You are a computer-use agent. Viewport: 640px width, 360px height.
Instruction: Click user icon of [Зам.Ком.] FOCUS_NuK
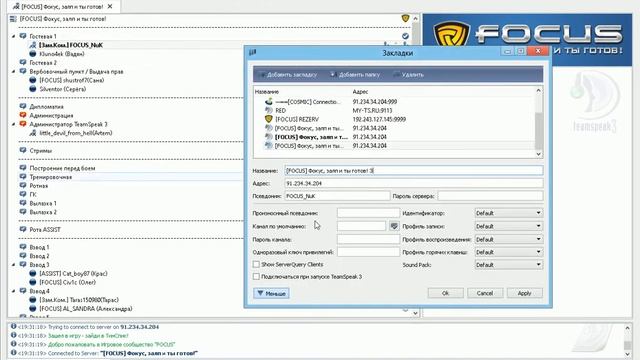coord(33,45)
